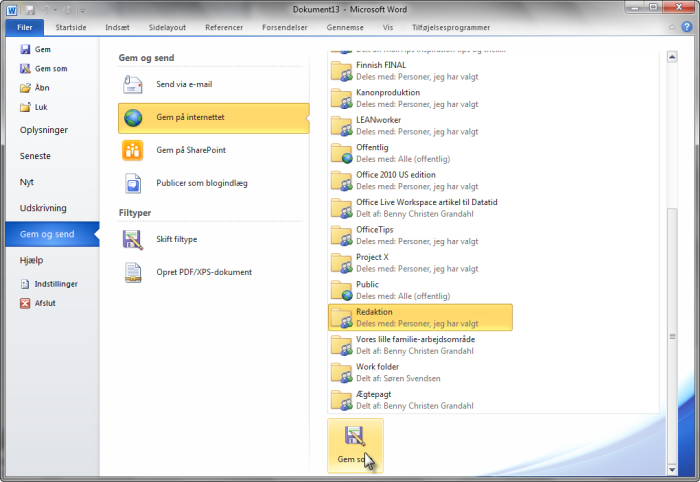The image size is (700, 482).
Task: Select Skift filtype option
Action: point(213,240)
